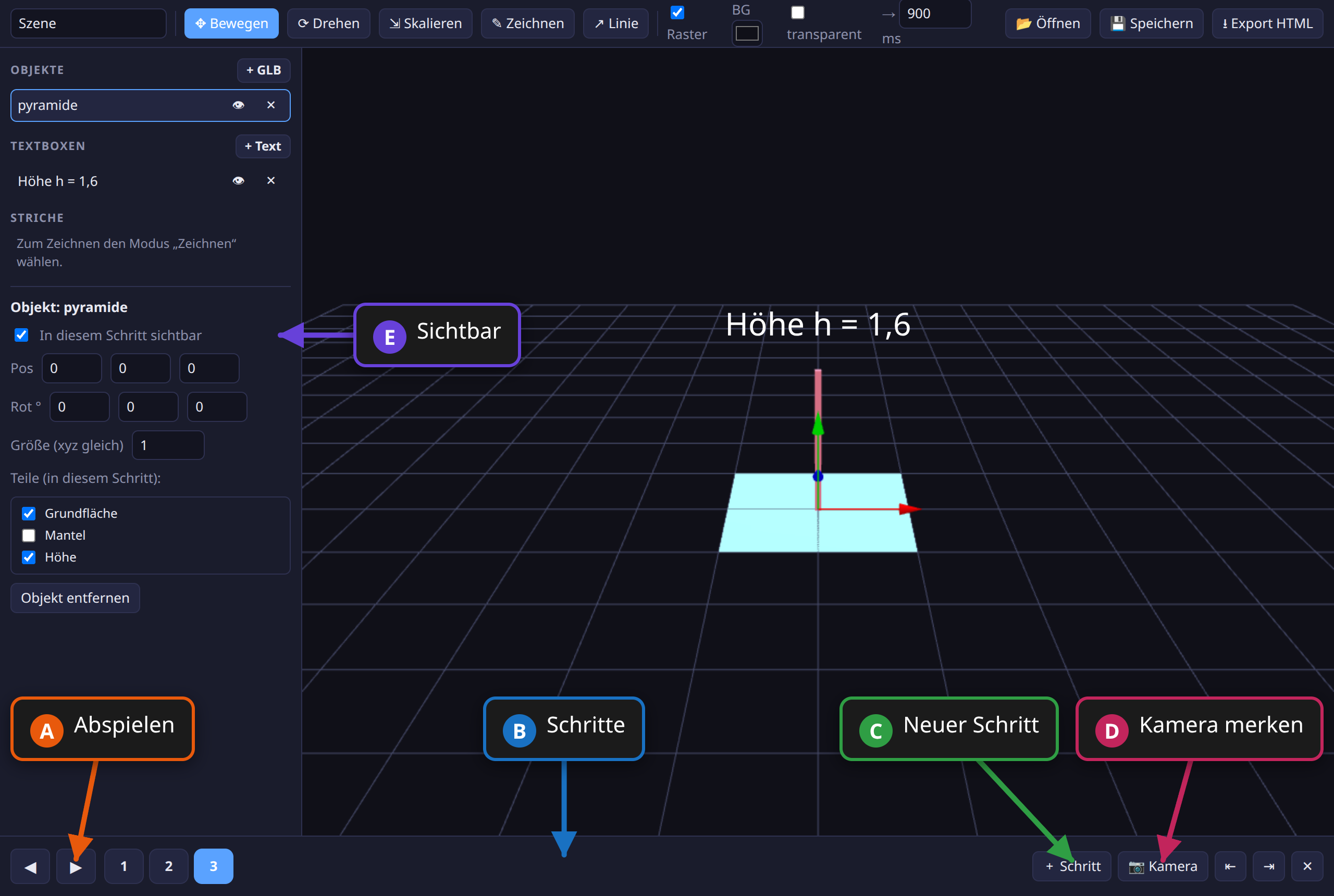Click Export HTML button
This screenshot has width=1334, height=896.
coord(1267,23)
